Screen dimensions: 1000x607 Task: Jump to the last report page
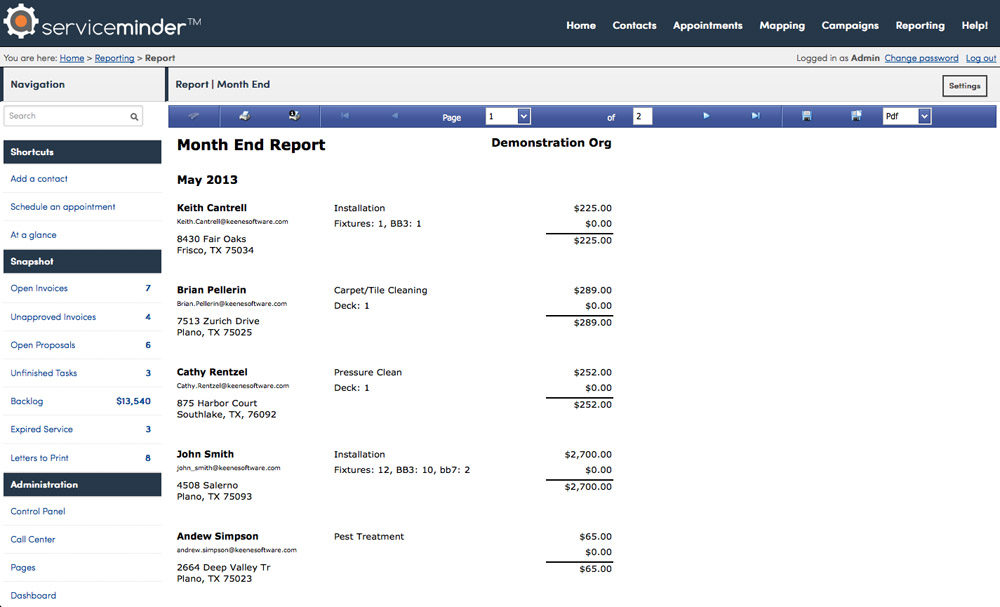coord(755,116)
